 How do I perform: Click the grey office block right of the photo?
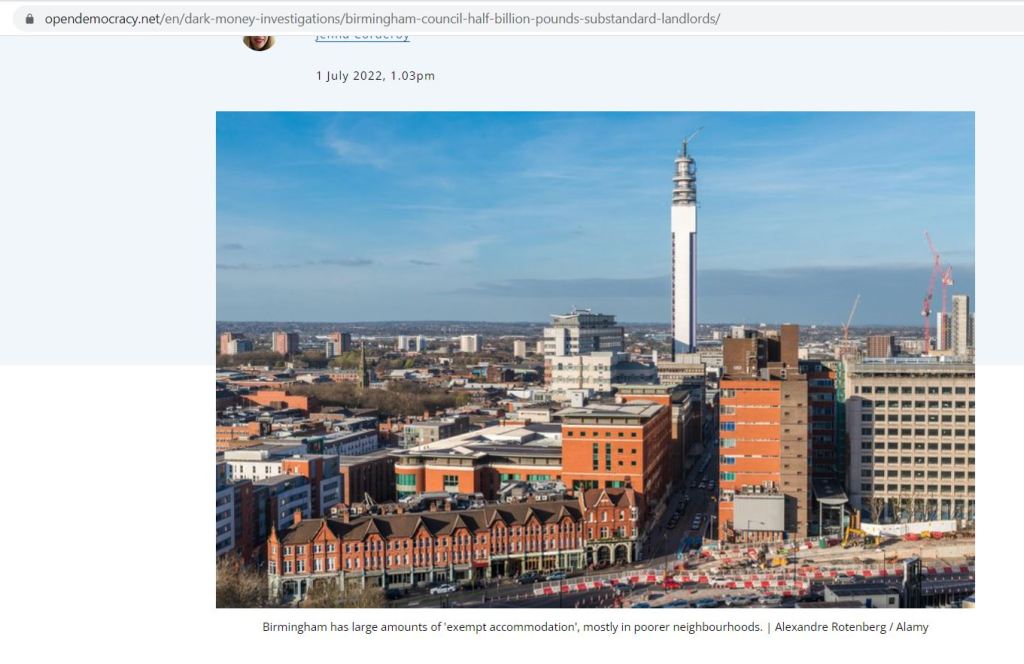[911, 444]
